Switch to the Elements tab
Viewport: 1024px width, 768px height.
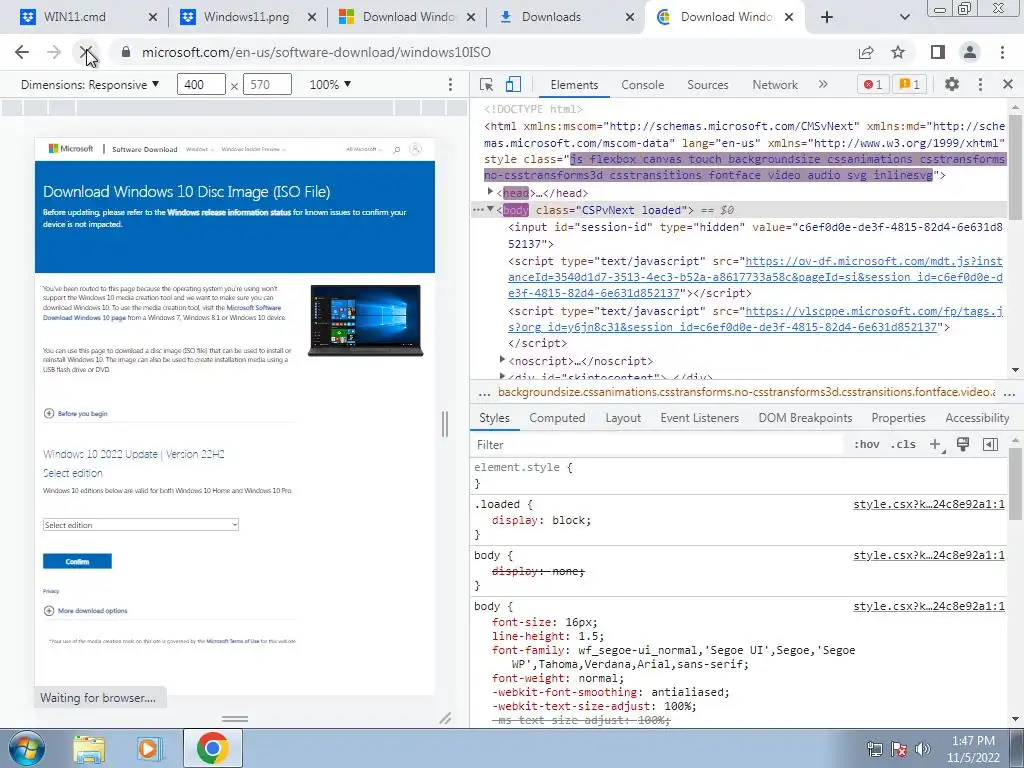click(574, 85)
